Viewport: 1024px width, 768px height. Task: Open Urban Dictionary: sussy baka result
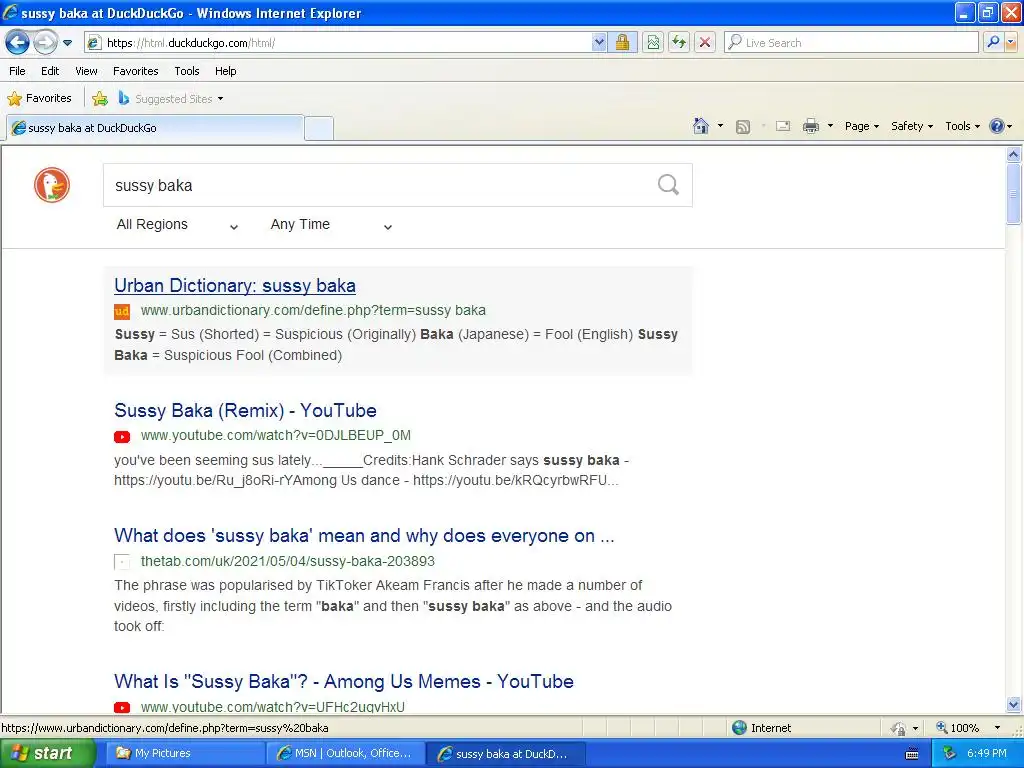point(235,286)
